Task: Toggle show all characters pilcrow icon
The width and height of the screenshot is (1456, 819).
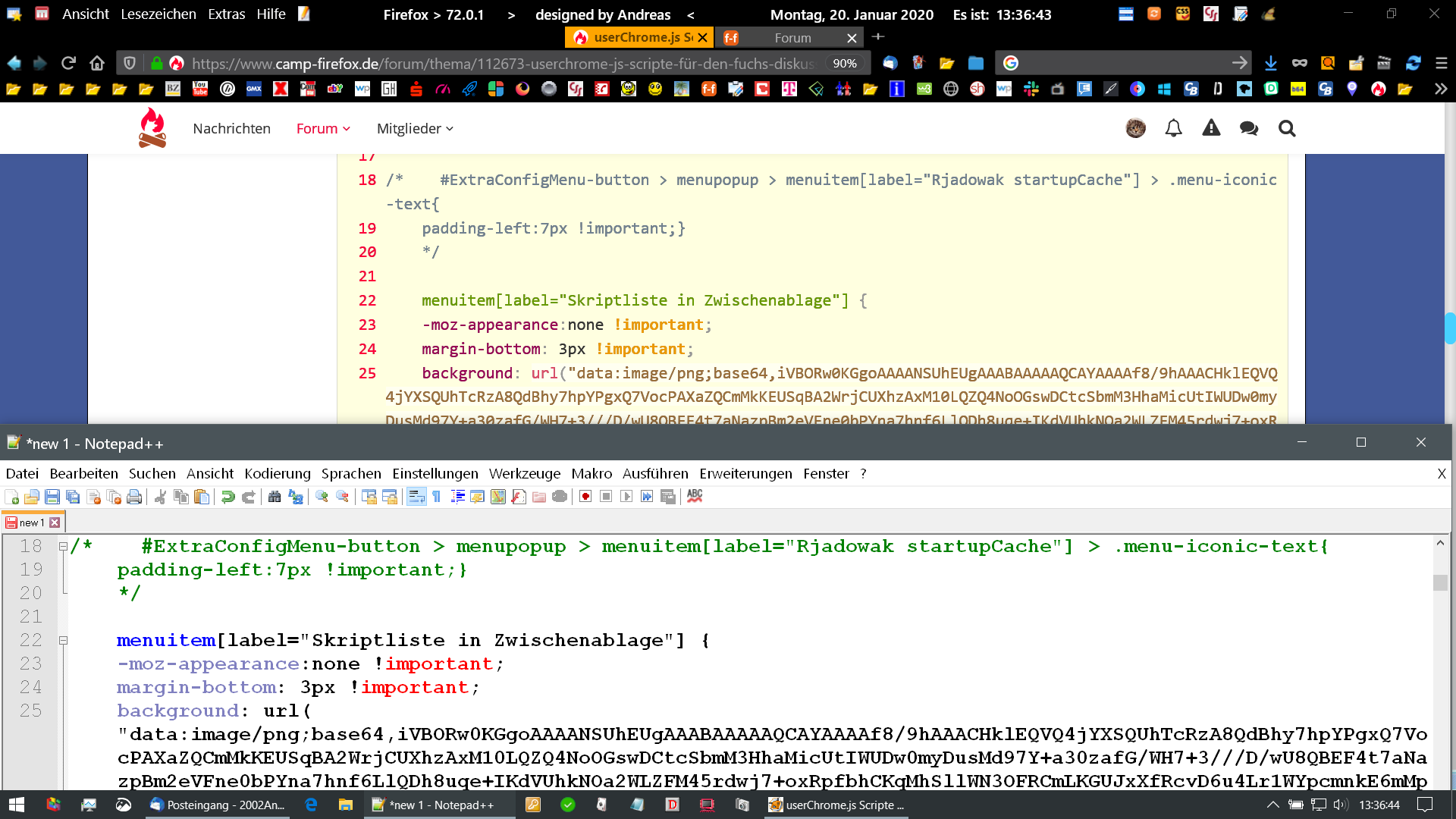Action: tap(437, 497)
